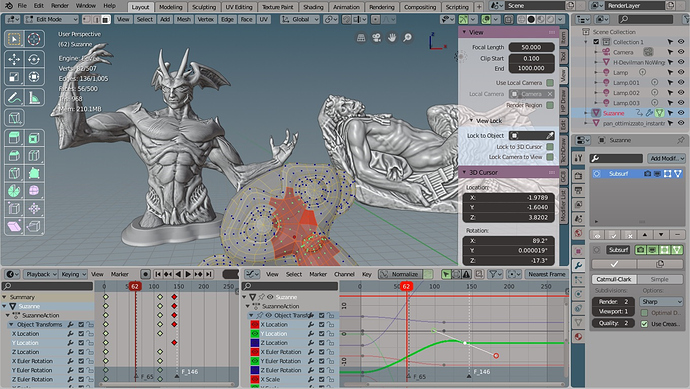Switch to the UV Editing workspace tab
Viewport: 690px width, 389px height.
[239, 7]
